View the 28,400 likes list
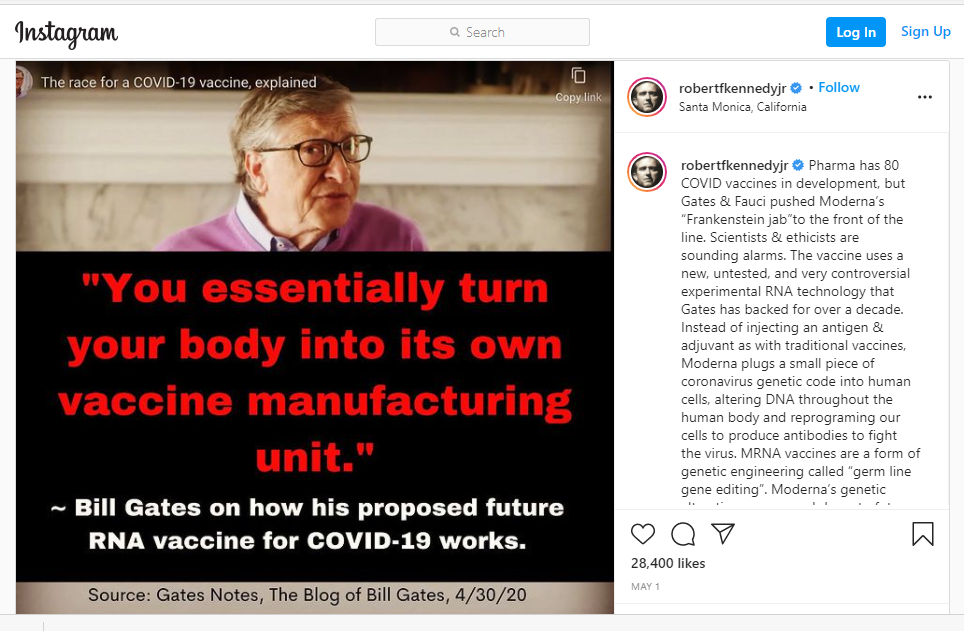 pos(668,563)
